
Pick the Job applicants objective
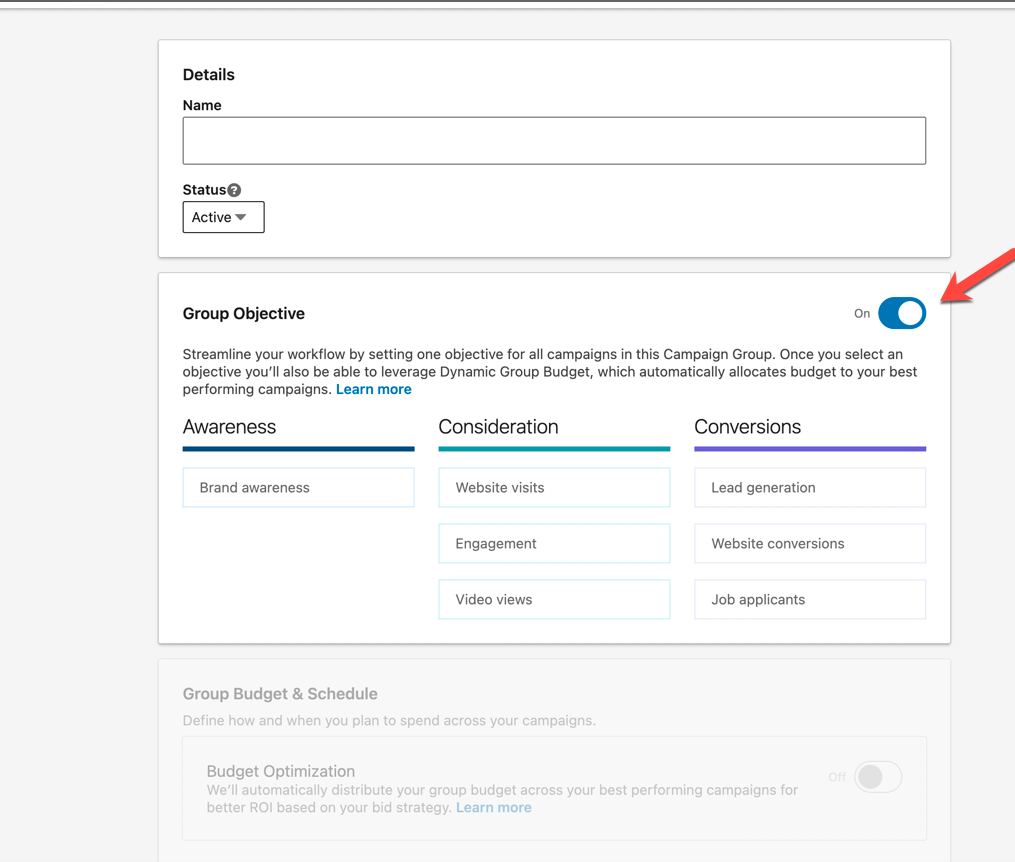810,599
